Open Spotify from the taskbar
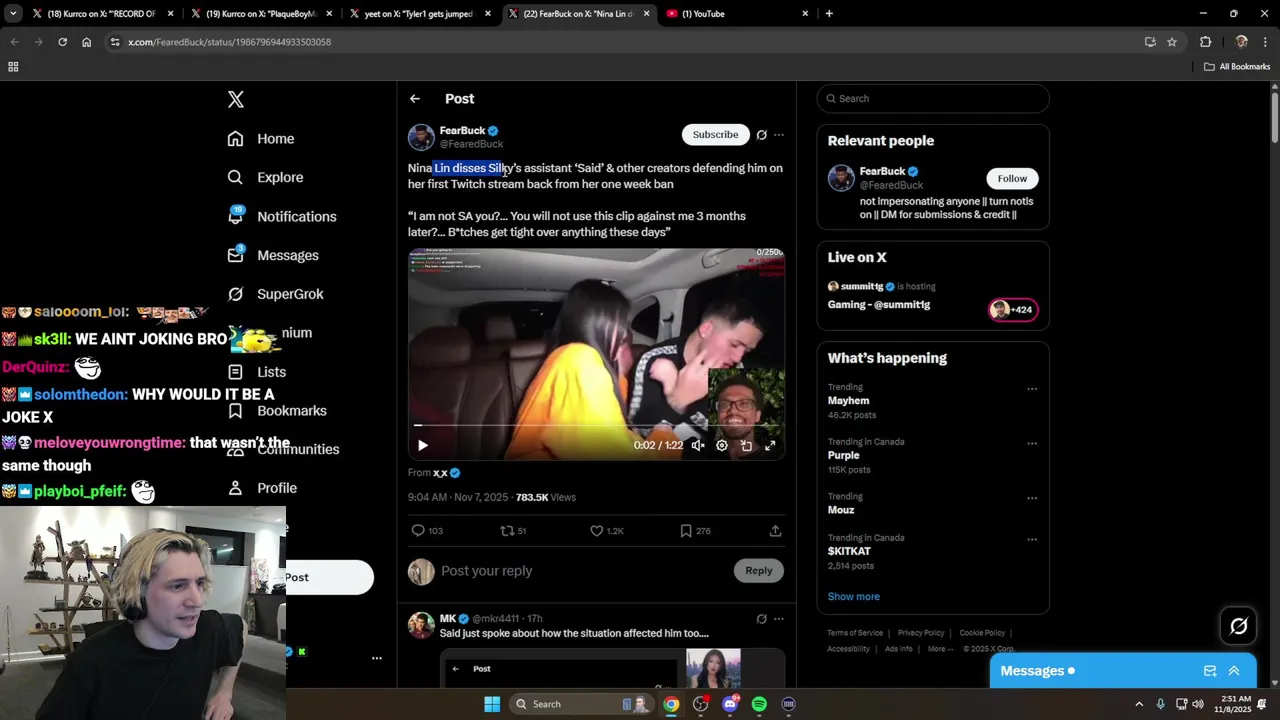Image resolution: width=1280 pixels, height=720 pixels. 759,704
